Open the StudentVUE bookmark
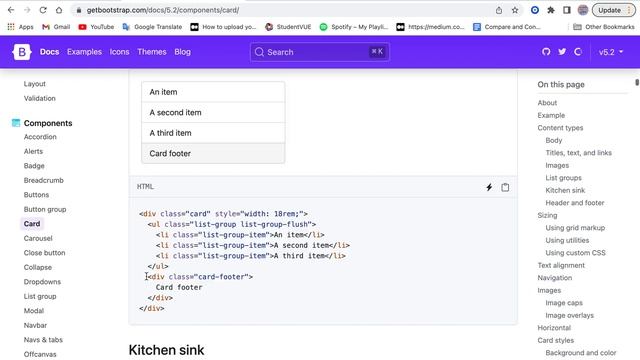 tap(288, 27)
